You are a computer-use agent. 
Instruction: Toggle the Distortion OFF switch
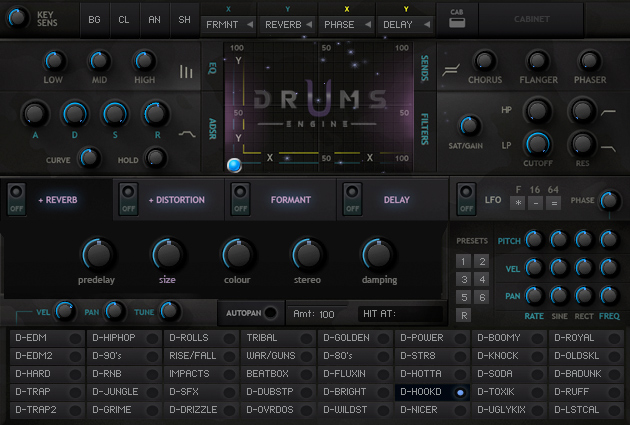tap(129, 200)
